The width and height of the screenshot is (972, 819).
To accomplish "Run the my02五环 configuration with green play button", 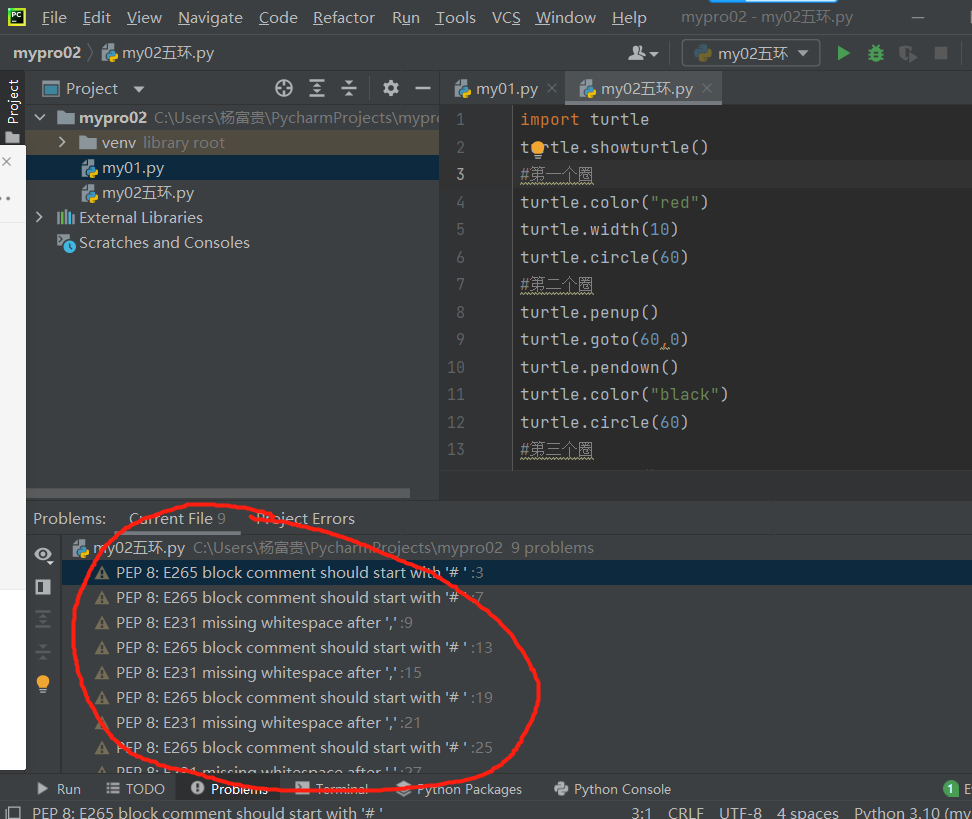I will coord(843,53).
